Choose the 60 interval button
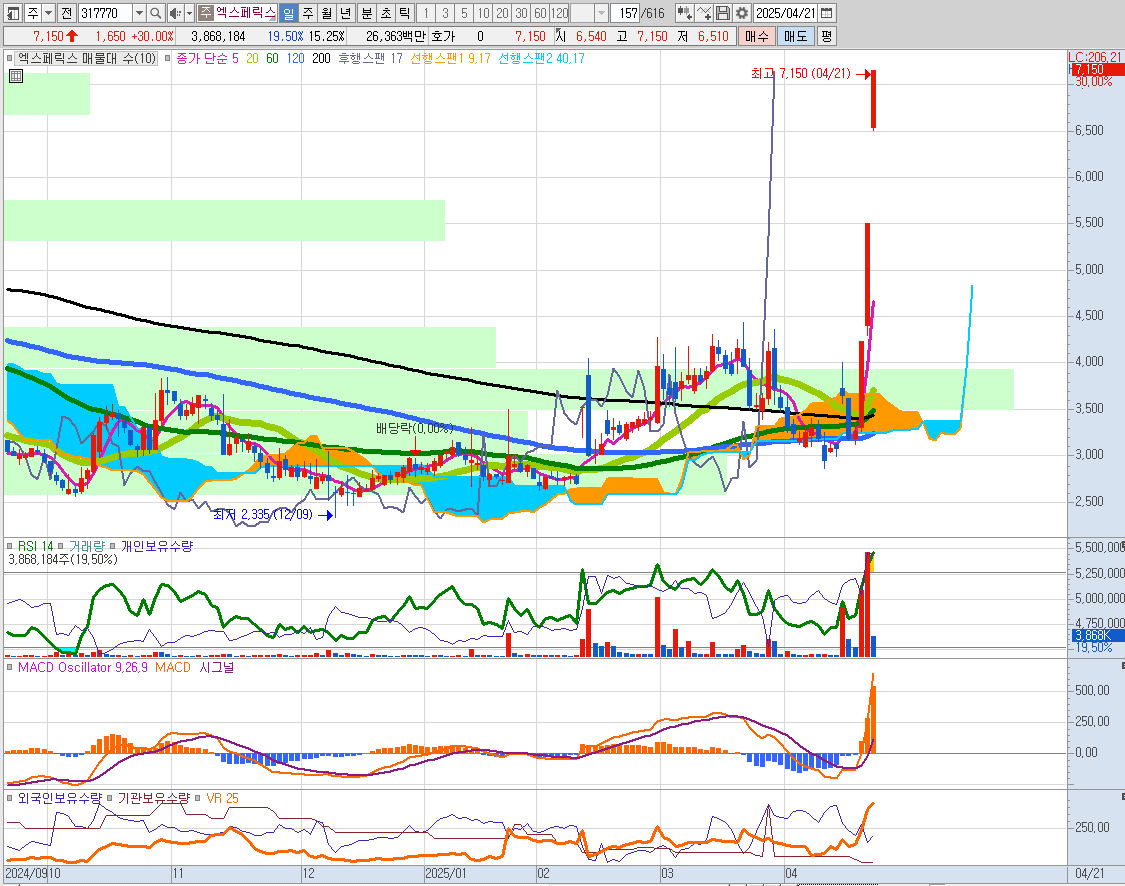 [x=540, y=13]
